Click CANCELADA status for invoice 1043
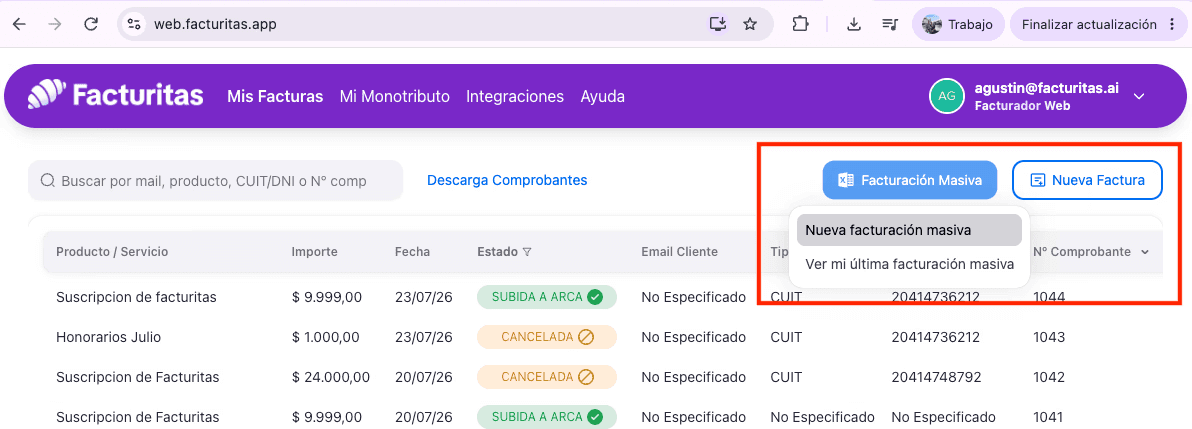 click(547, 337)
